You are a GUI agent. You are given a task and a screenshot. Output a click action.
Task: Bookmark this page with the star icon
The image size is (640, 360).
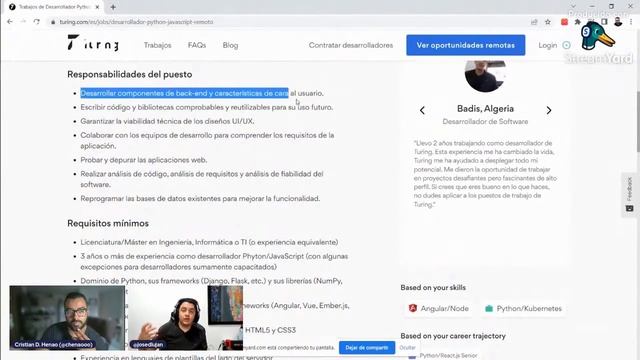point(548,22)
